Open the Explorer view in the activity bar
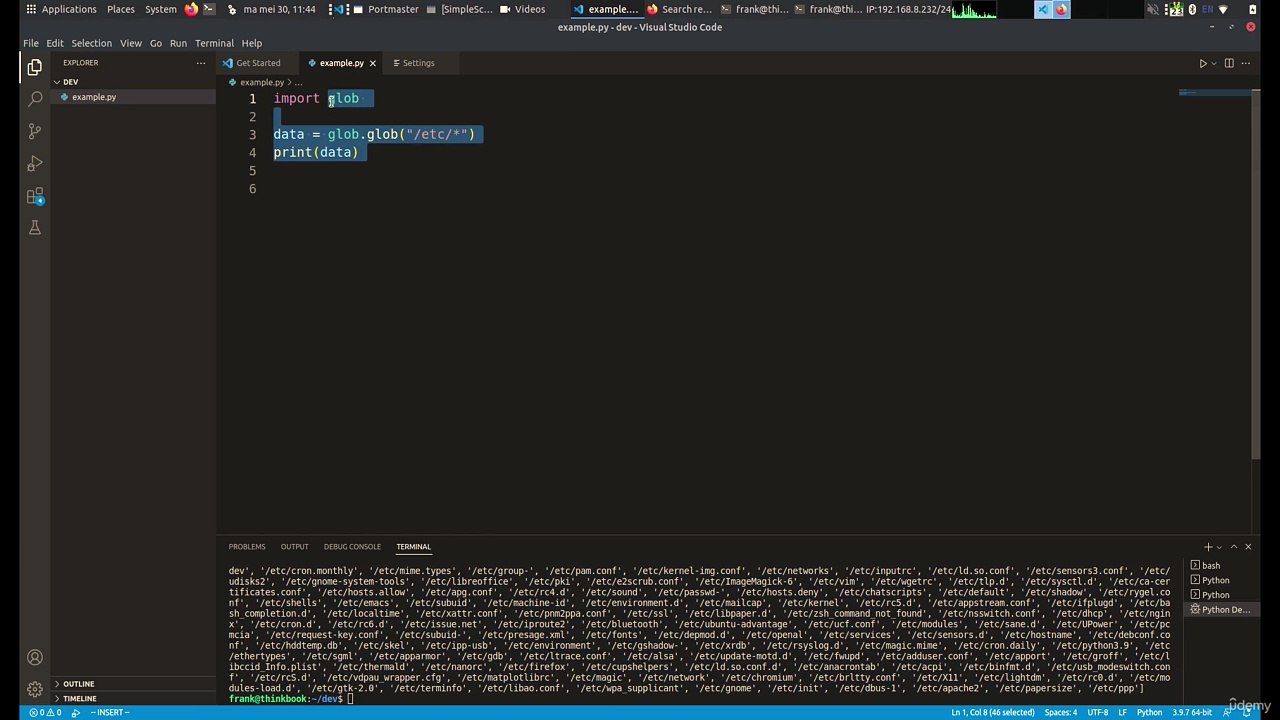The width and height of the screenshot is (1280, 720). (35, 67)
